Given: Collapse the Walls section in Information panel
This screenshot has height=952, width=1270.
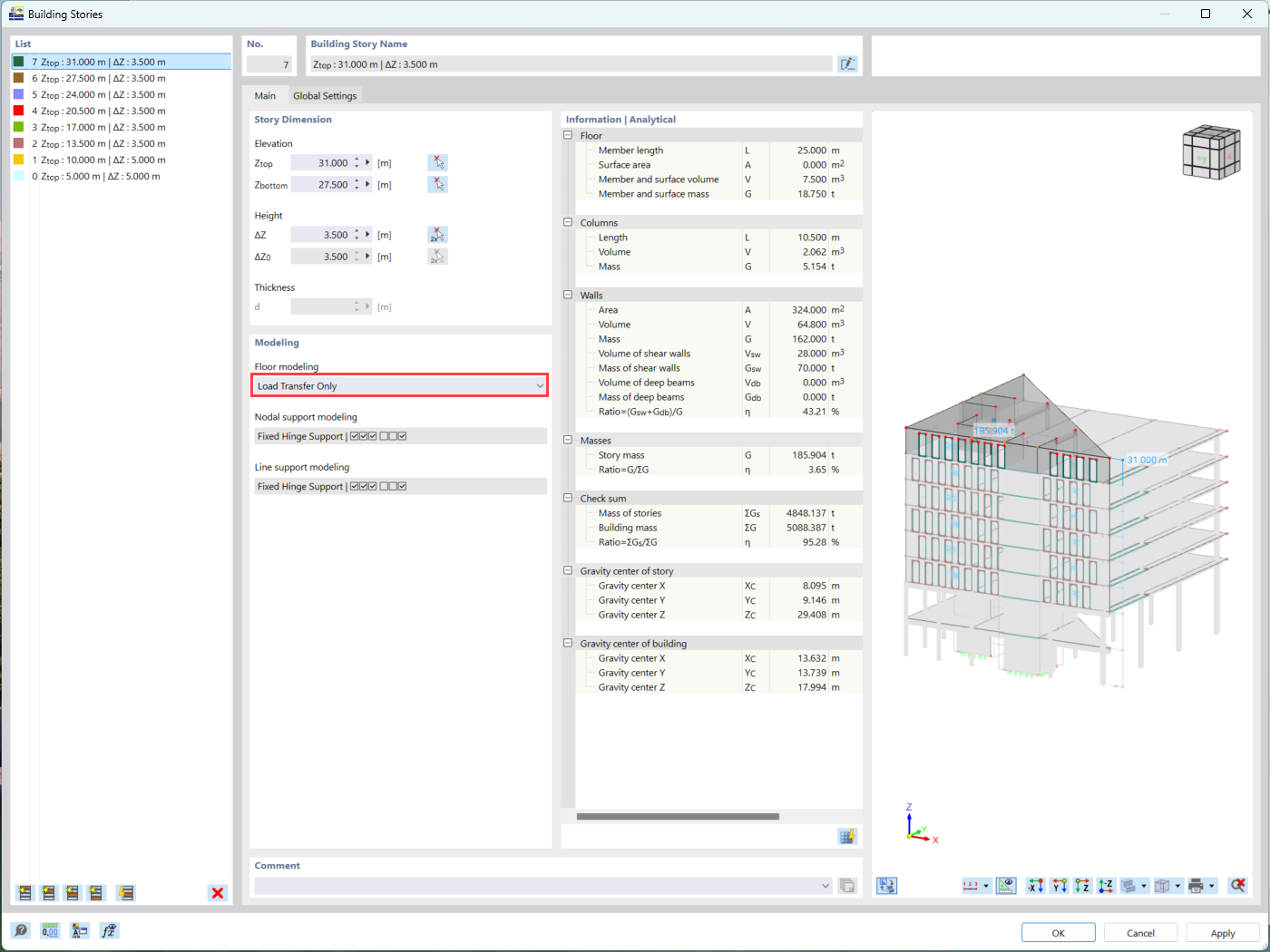Looking at the screenshot, I should [x=568, y=295].
